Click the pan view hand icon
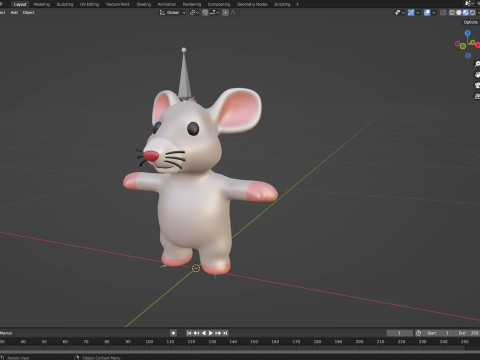The height and width of the screenshot is (360, 480). click(477, 75)
